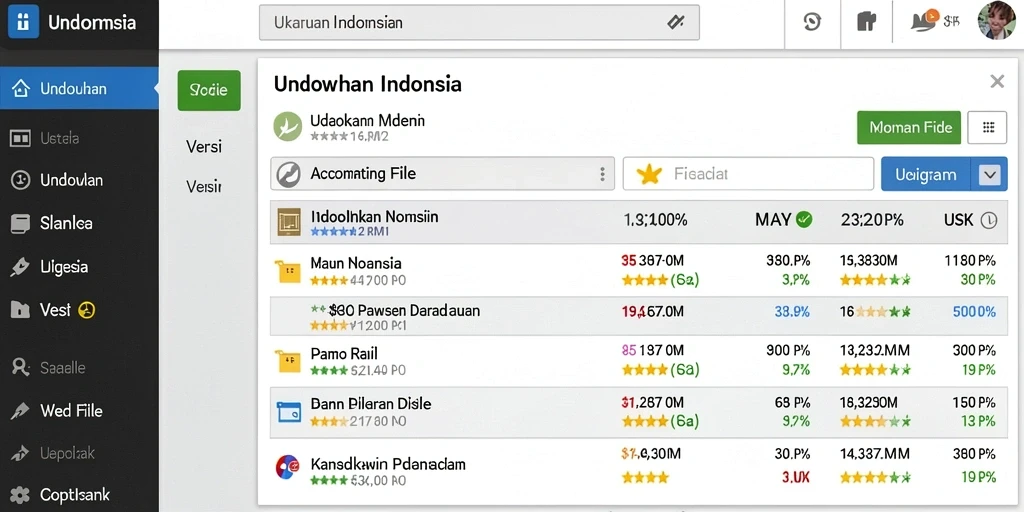Open Uepolzak sidebar item
1024x512 pixels.
(x=79, y=453)
